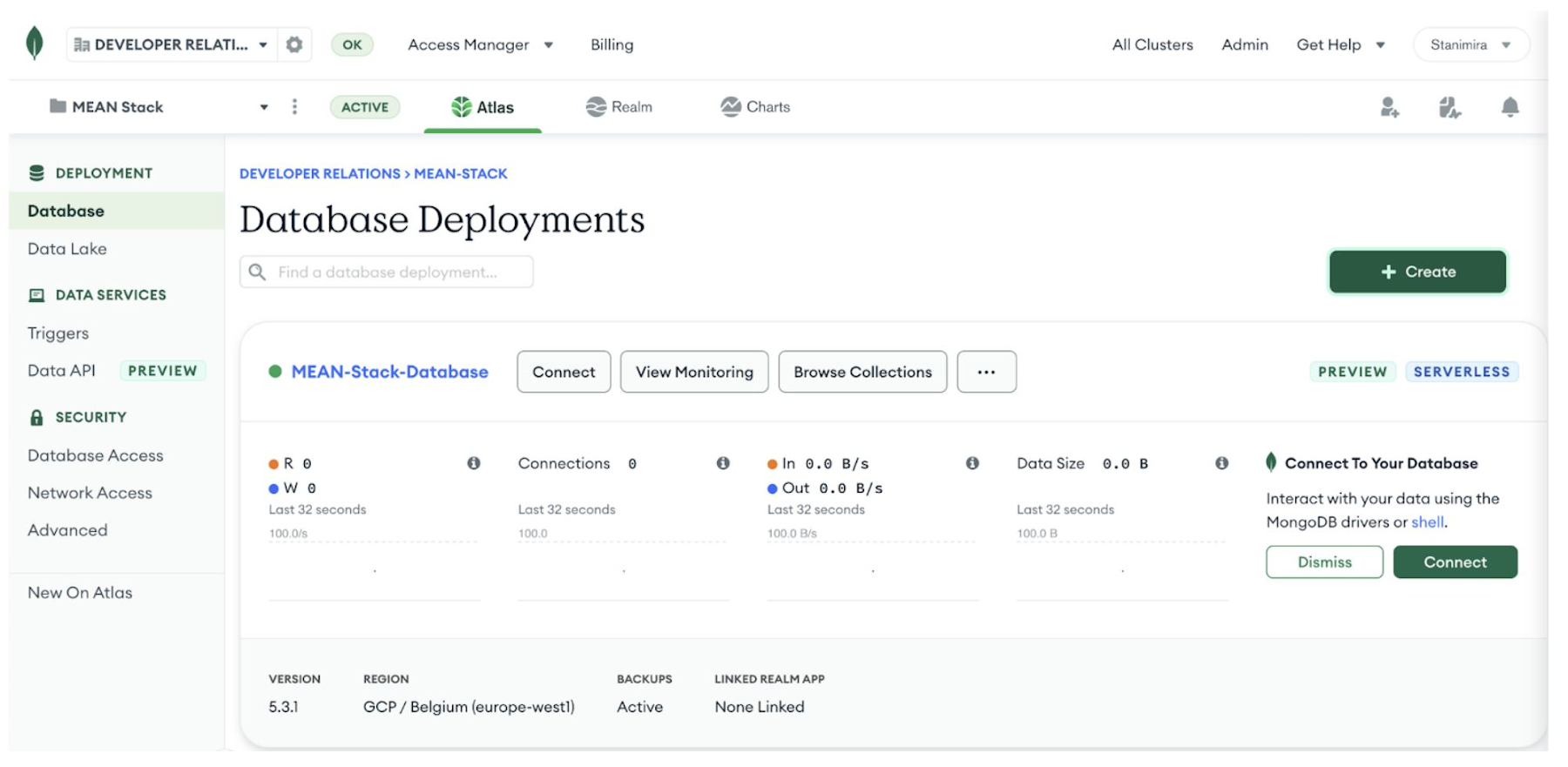Switch to the Realm tab

coord(619,107)
